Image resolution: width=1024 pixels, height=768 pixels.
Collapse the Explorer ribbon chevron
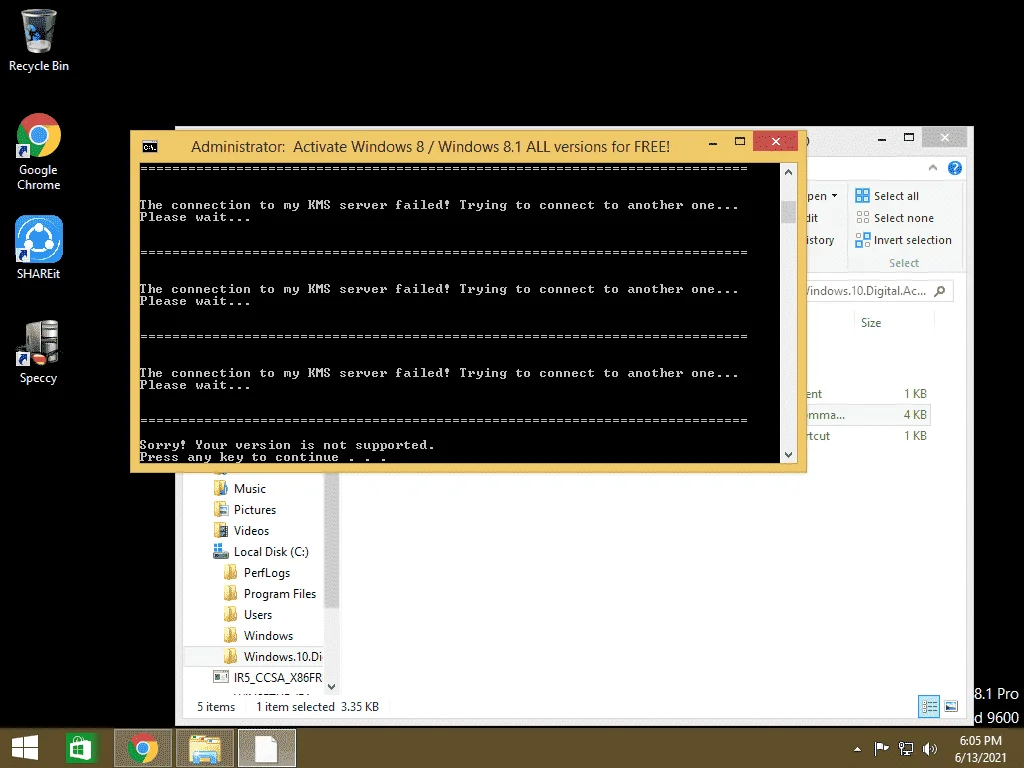pos(933,168)
